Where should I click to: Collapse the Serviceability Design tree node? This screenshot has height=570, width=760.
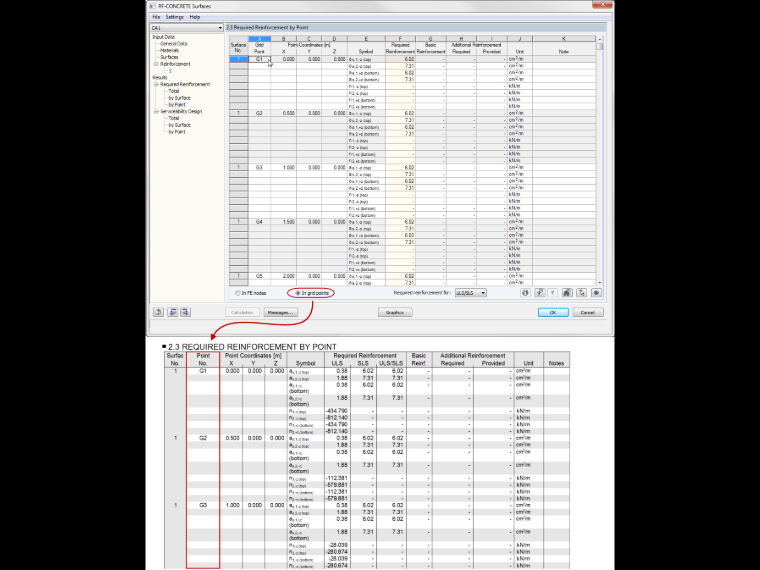156,111
